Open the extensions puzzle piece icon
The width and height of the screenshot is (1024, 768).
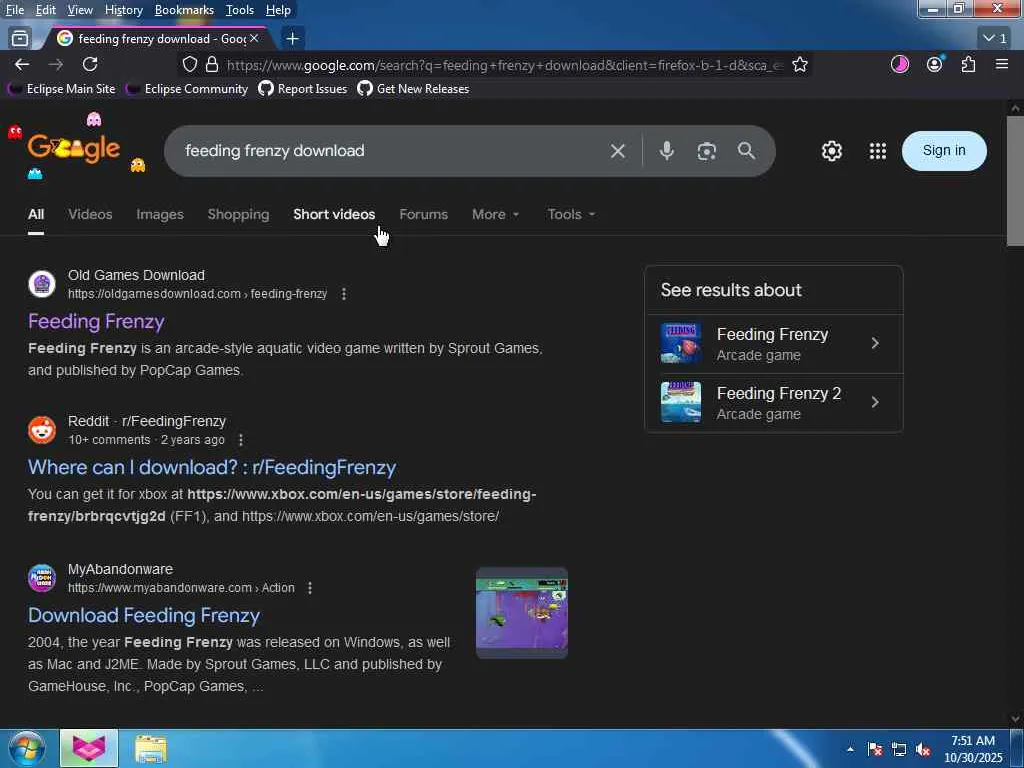tap(968, 64)
